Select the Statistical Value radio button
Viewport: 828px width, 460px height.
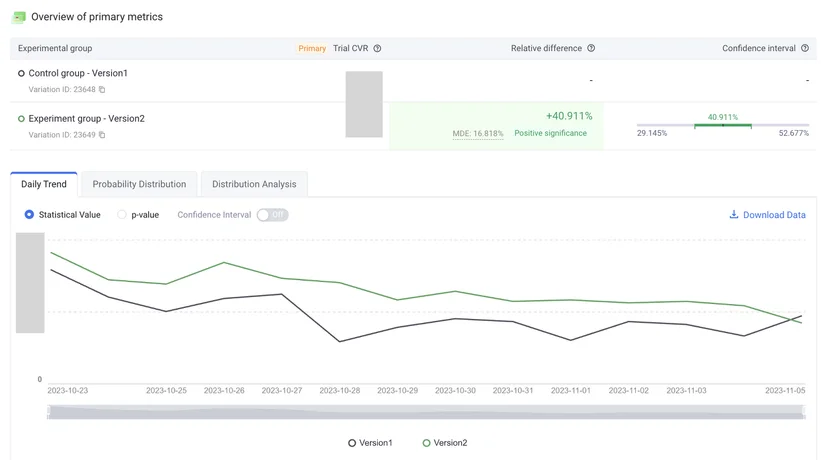click(29, 214)
